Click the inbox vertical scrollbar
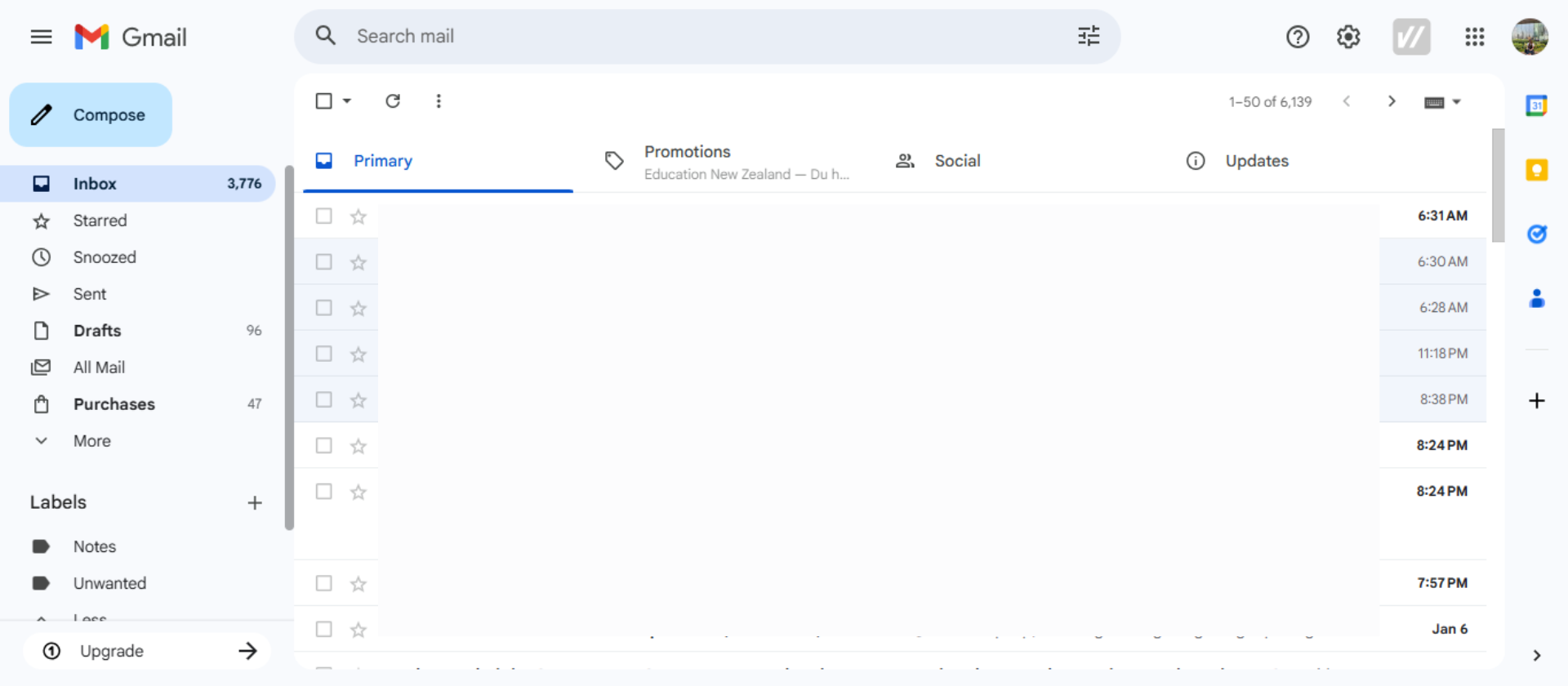Screen dimensions: 1568x686 [x=1498, y=185]
